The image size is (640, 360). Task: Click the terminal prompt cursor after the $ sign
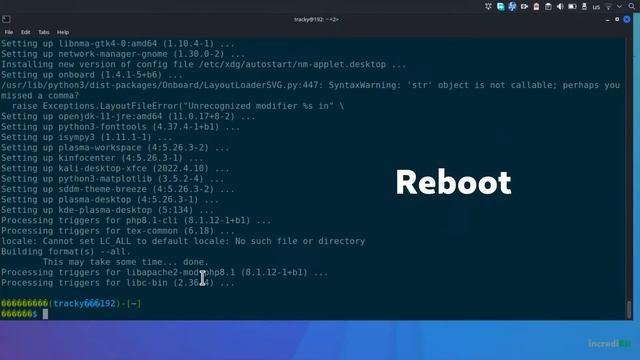pyautogui.click(x=45, y=314)
